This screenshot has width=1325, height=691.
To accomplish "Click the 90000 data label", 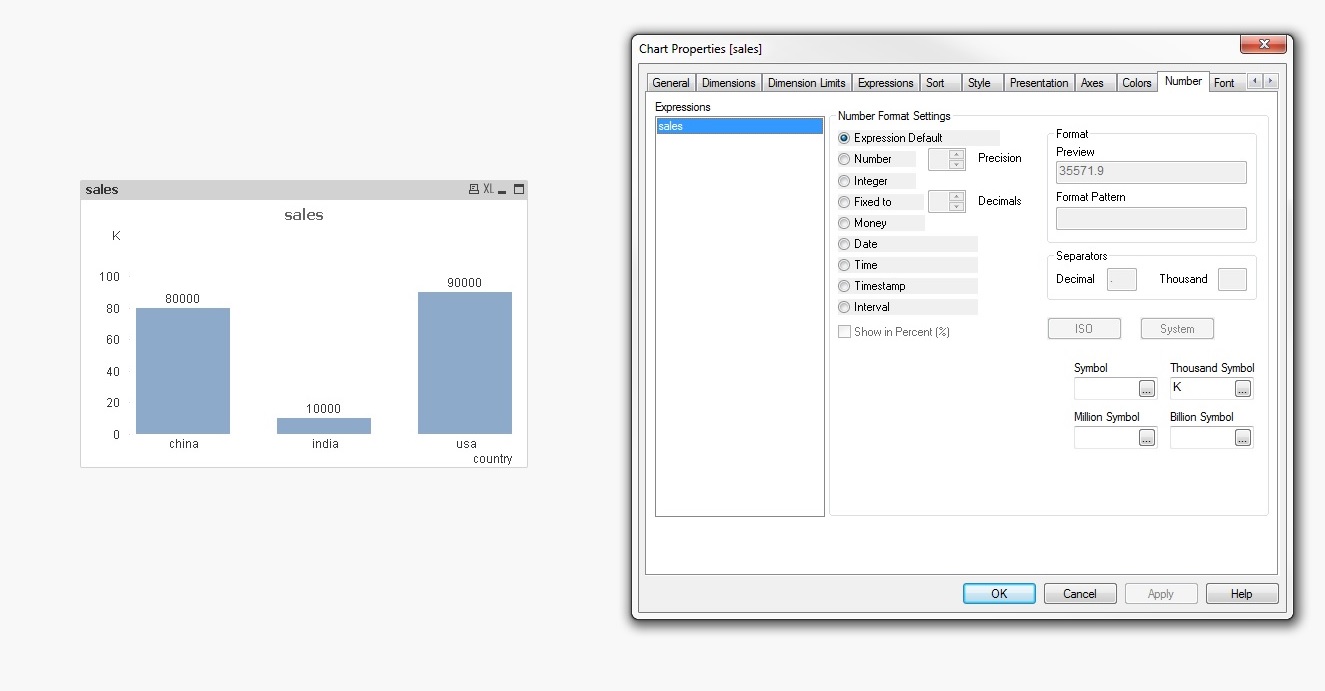I will point(464,283).
